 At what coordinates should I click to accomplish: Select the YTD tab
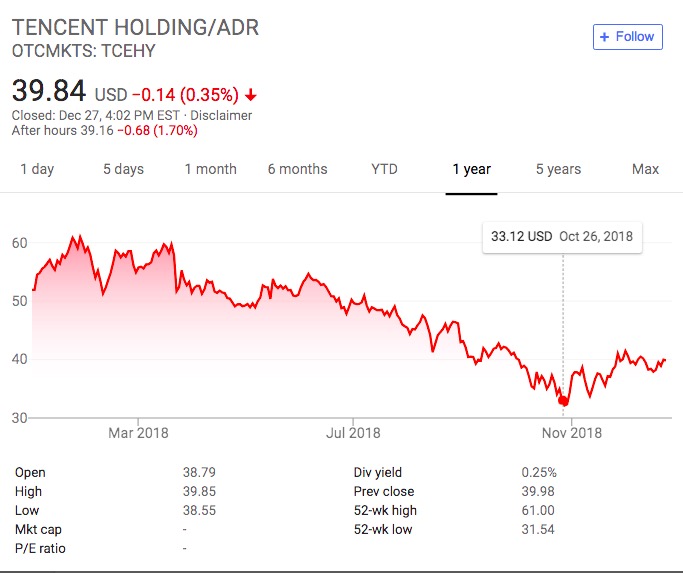pos(384,169)
